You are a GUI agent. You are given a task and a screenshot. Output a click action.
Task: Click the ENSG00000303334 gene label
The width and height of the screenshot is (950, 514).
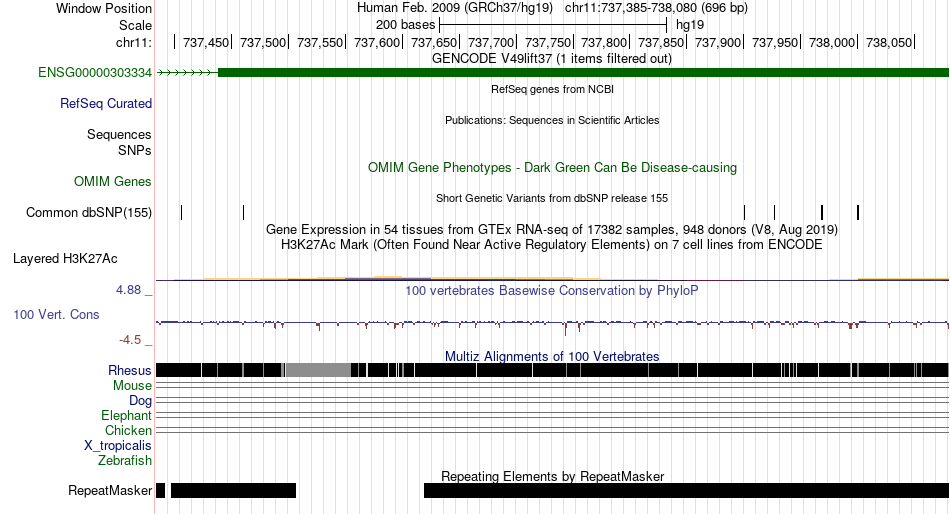95,73
